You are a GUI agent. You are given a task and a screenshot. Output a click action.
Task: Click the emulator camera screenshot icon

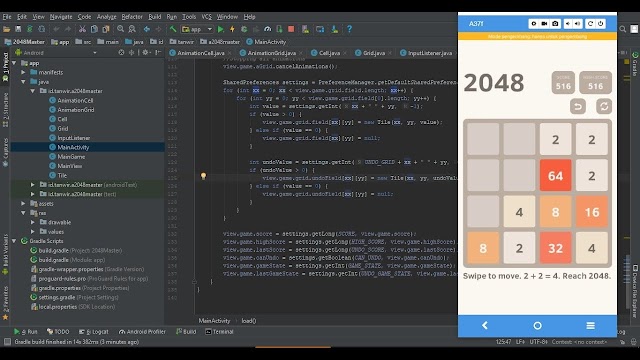(555, 24)
